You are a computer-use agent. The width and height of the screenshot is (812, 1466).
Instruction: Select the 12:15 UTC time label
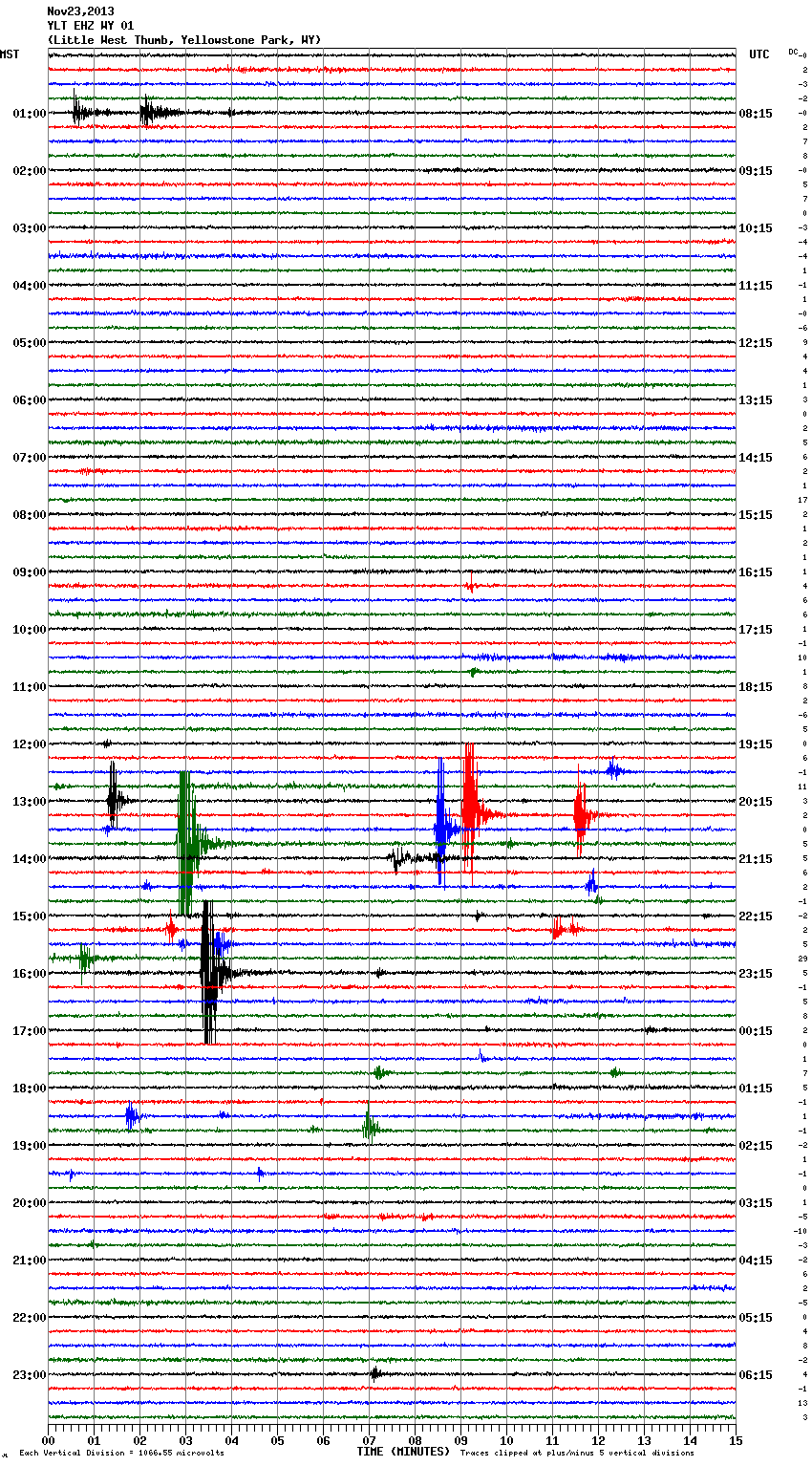click(x=756, y=343)
